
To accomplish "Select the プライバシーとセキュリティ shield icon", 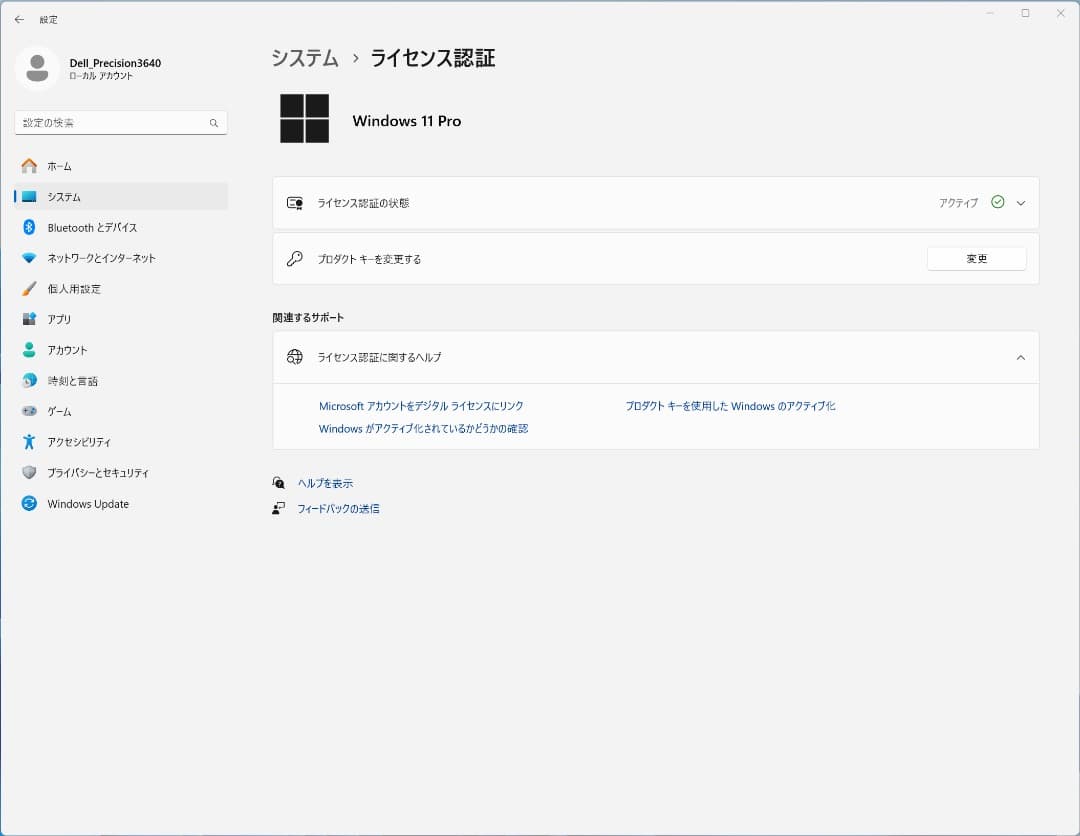I will (x=30, y=472).
